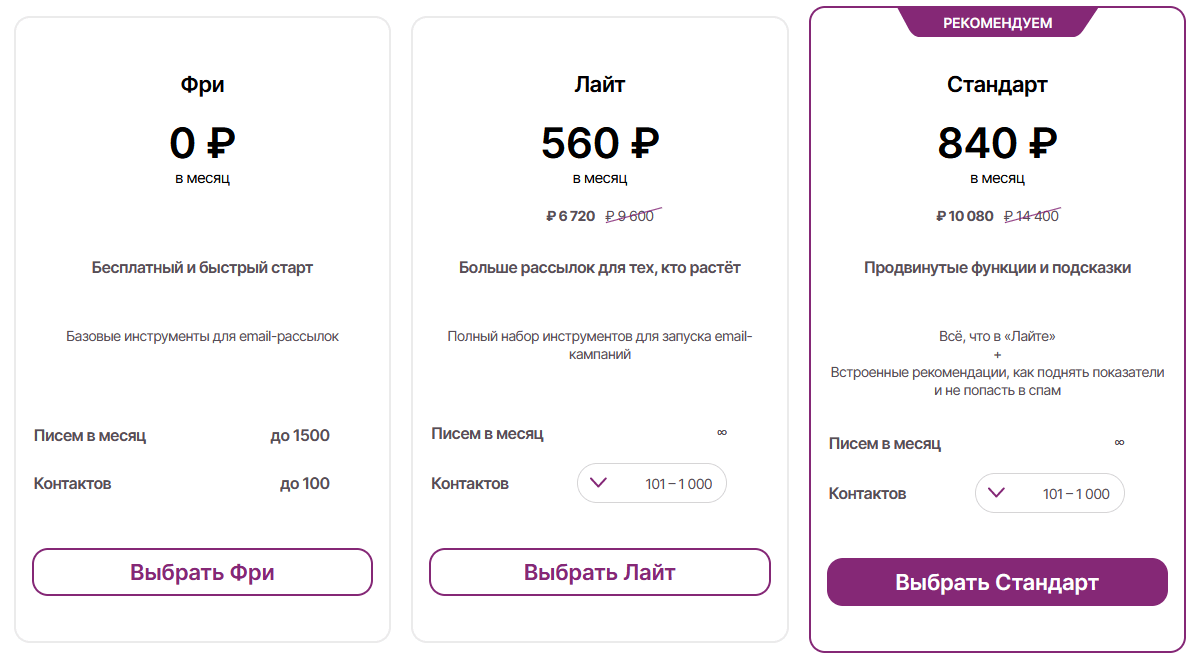Viewport: 1200px width, 660px height.
Task: Select the 101 – 1 000 value in Стандарт
Action: click(x=1076, y=494)
